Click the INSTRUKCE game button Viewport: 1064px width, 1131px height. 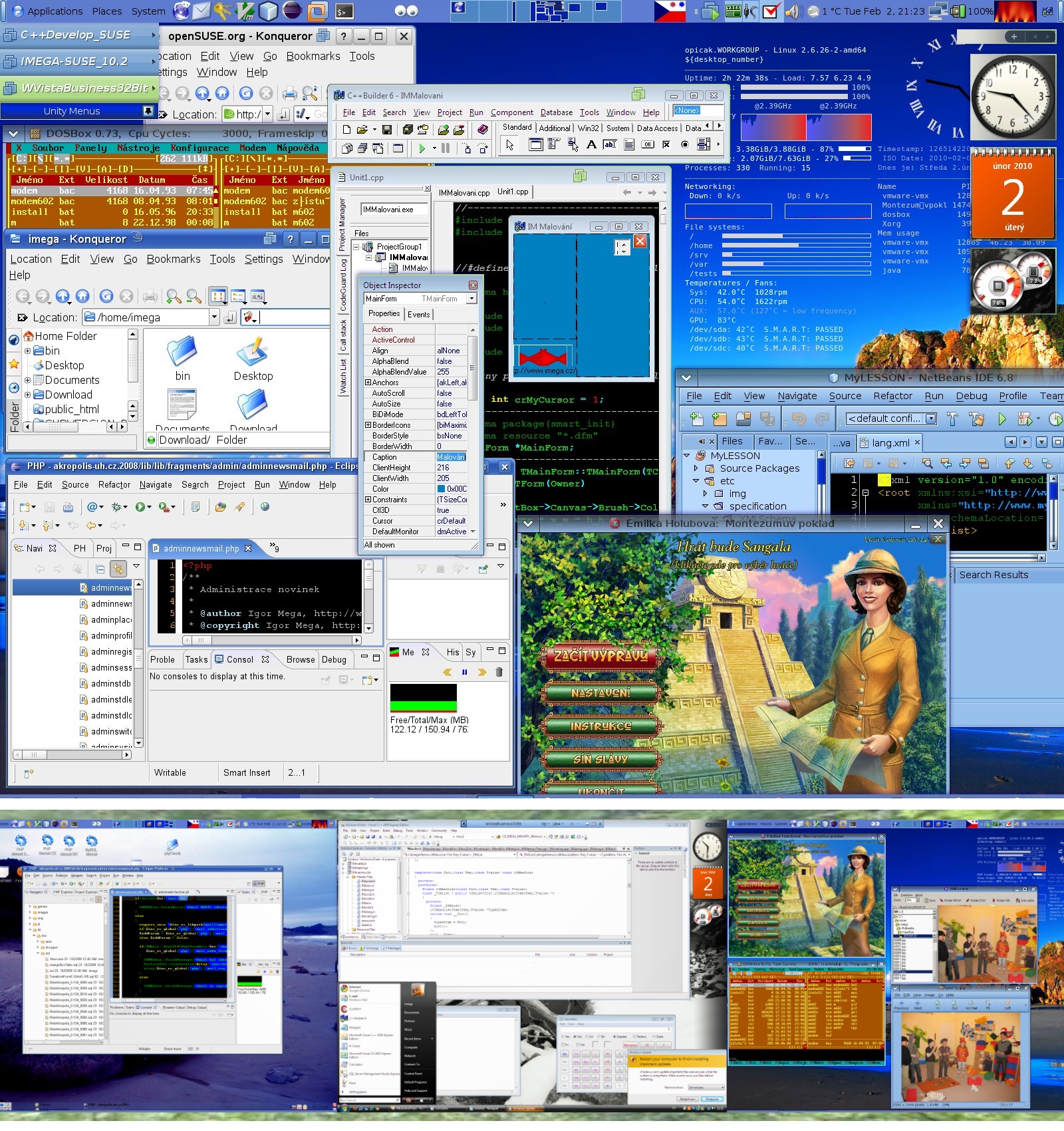tap(600, 726)
